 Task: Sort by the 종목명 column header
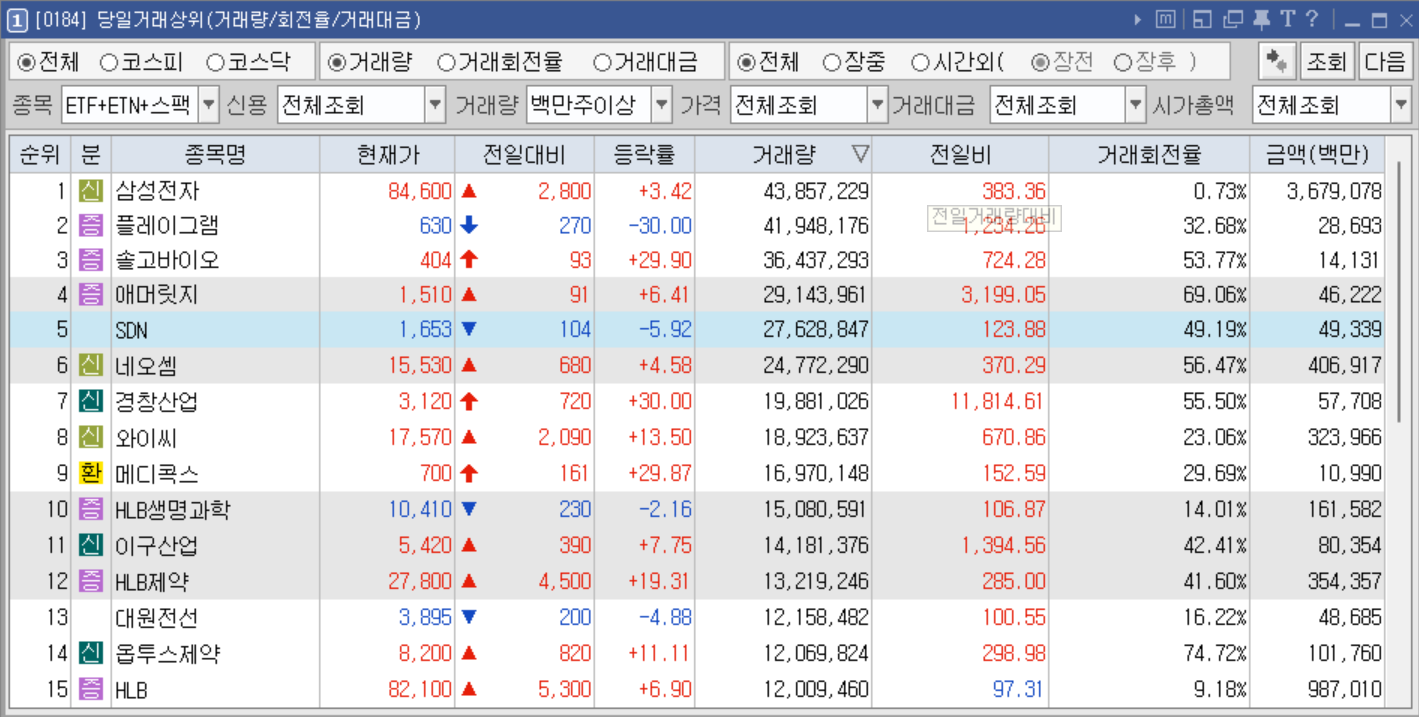pos(215,154)
